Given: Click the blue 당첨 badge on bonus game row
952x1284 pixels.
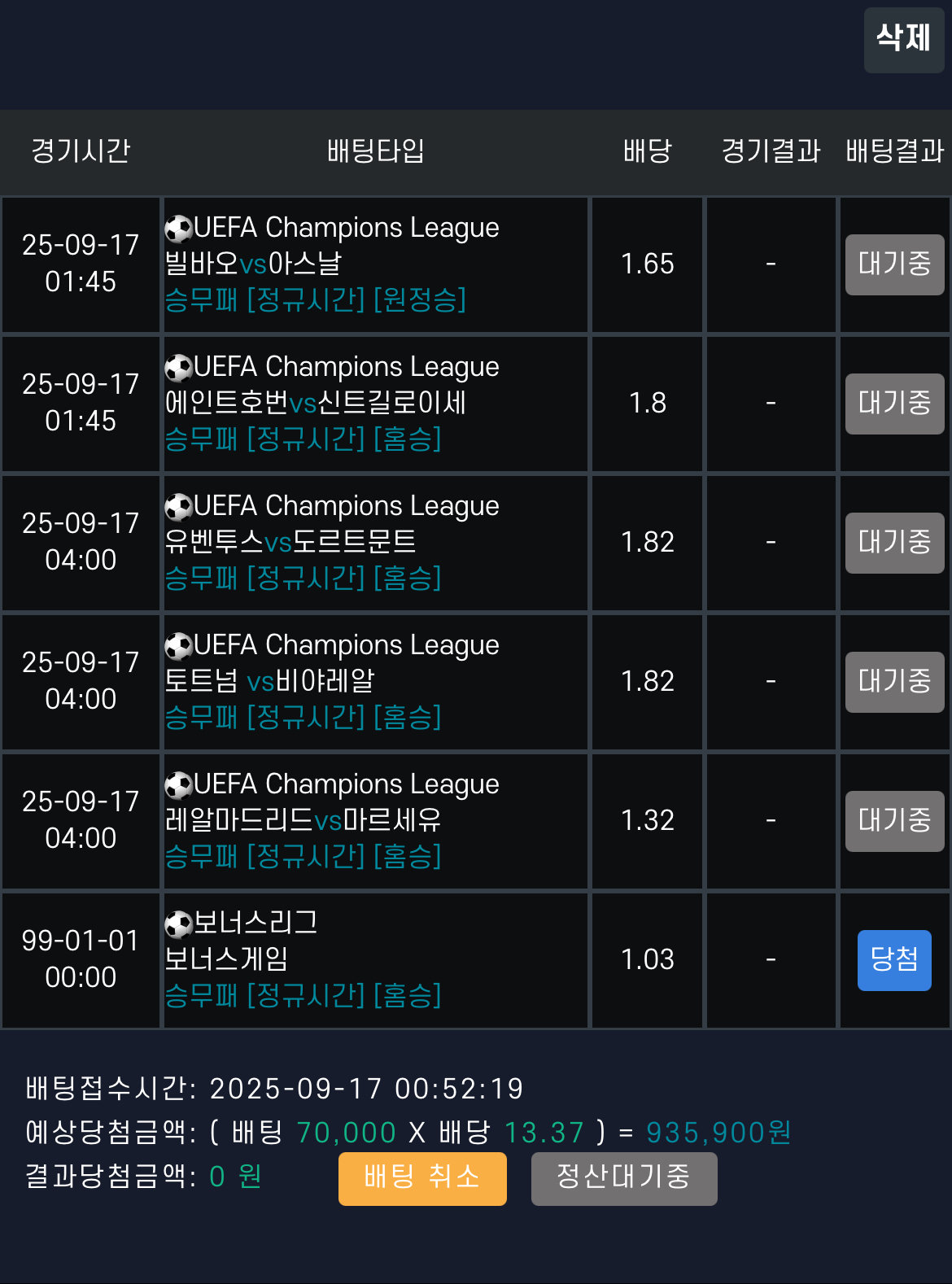Looking at the screenshot, I should (x=893, y=960).
